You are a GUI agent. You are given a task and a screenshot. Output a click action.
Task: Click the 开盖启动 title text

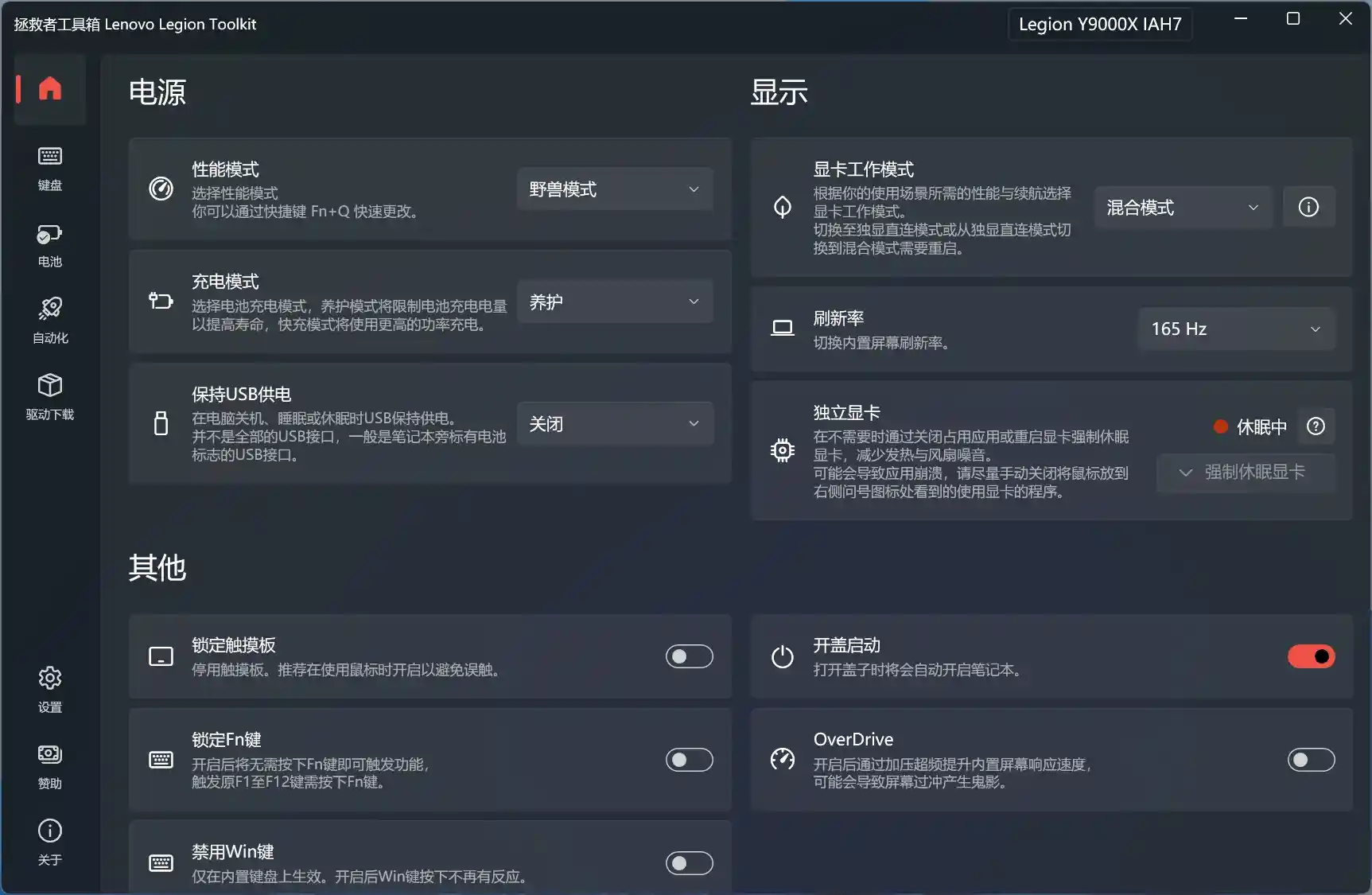tap(847, 645)
